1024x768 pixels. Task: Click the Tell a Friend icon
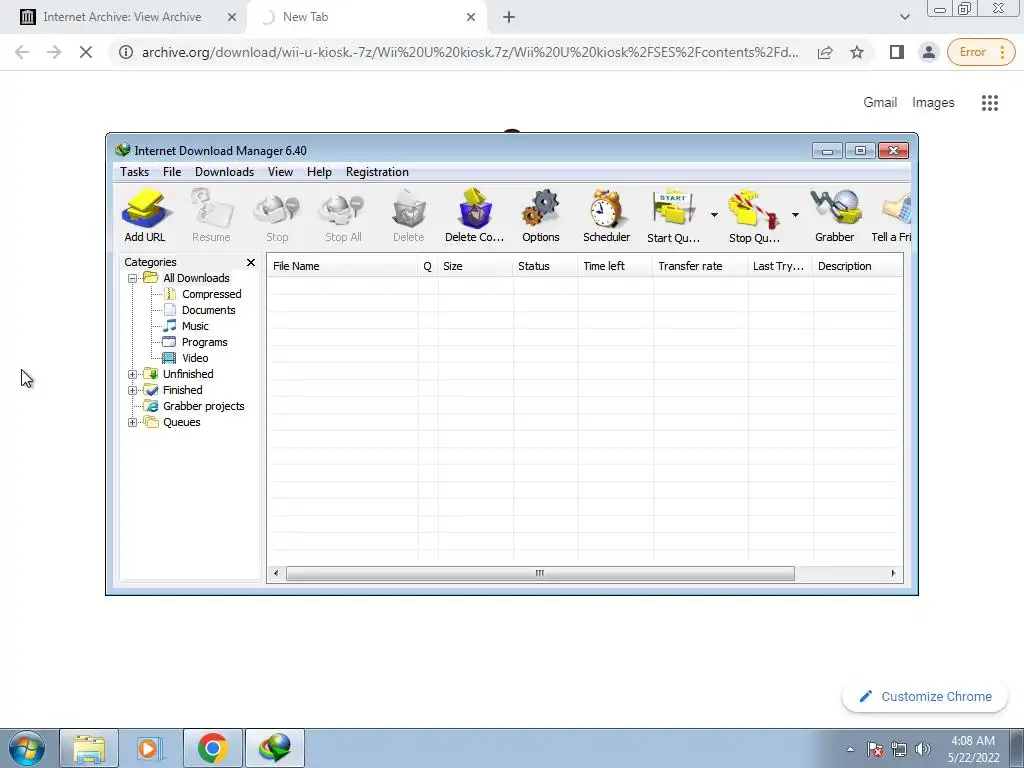coord(891,216)
